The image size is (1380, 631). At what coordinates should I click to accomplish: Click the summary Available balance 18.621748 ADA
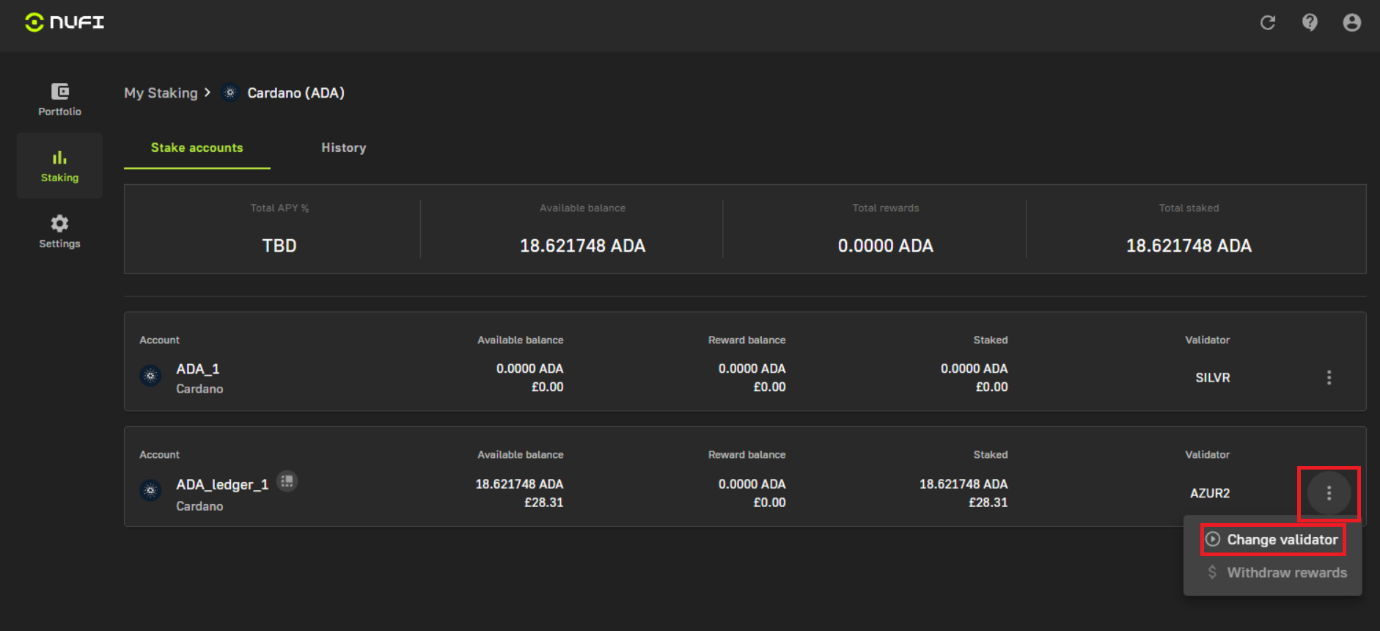point(583,246)
